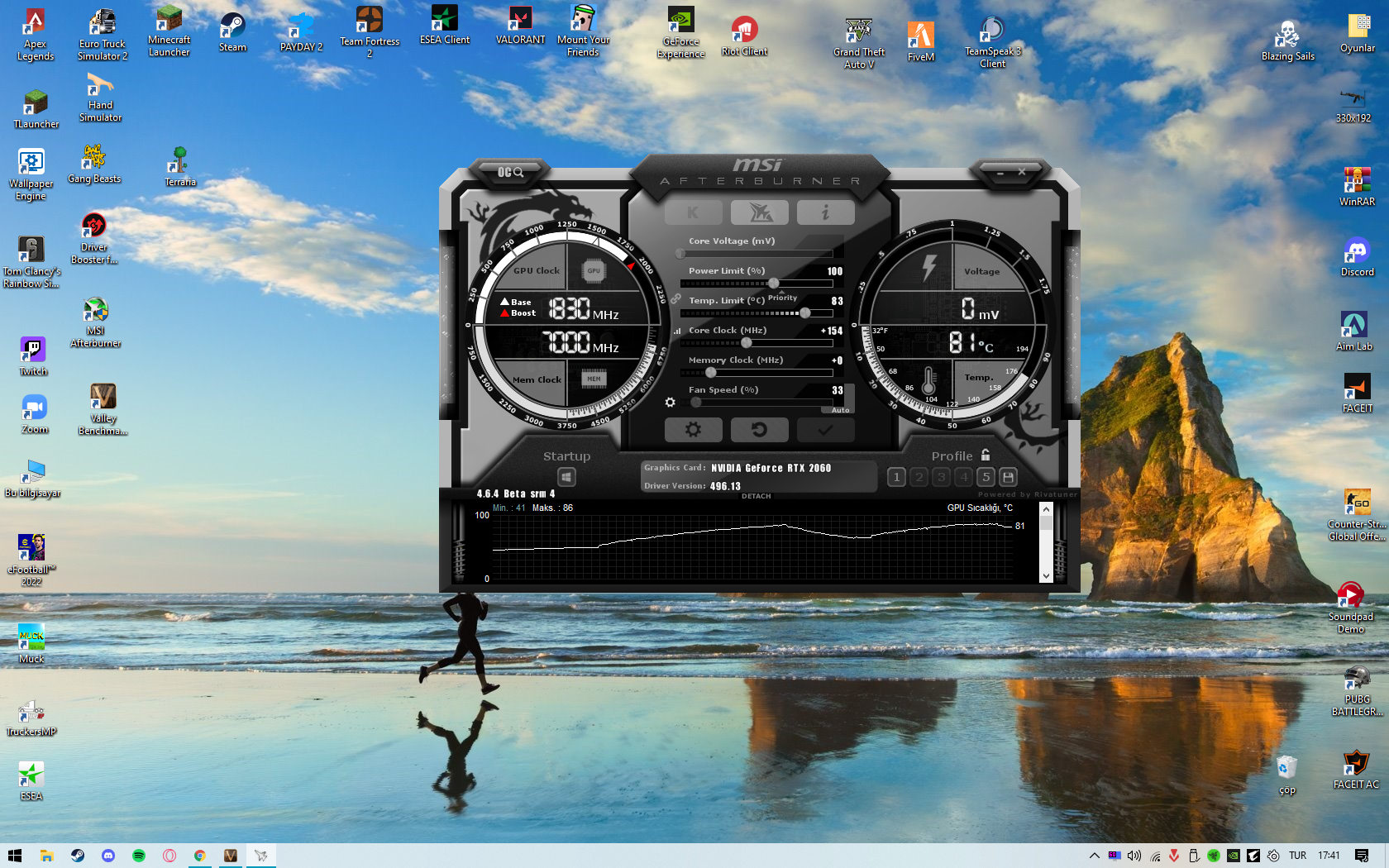Open the Razer tray icon
Image resolution: width=1389 pixels, height=868 pixels.
(1214, 856)
